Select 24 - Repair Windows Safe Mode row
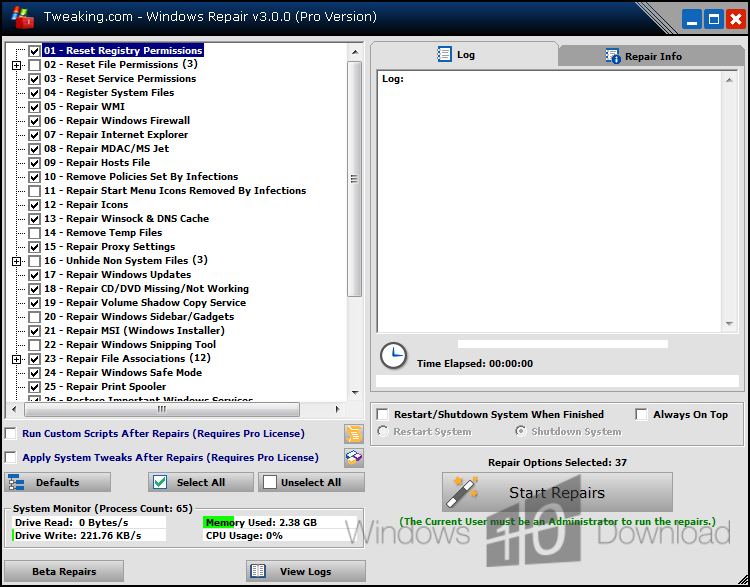 [x=123, y=373]
